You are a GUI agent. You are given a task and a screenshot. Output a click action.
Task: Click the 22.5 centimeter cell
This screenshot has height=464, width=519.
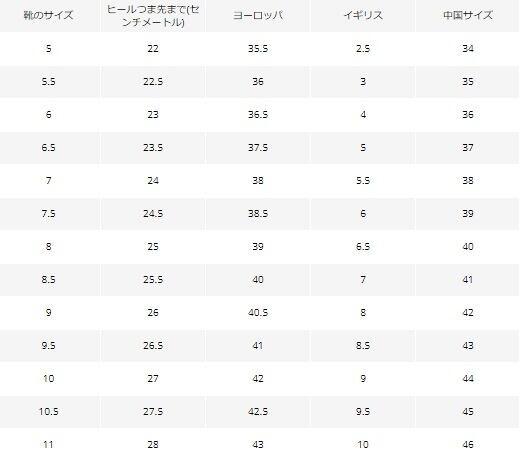coord(153,82)
